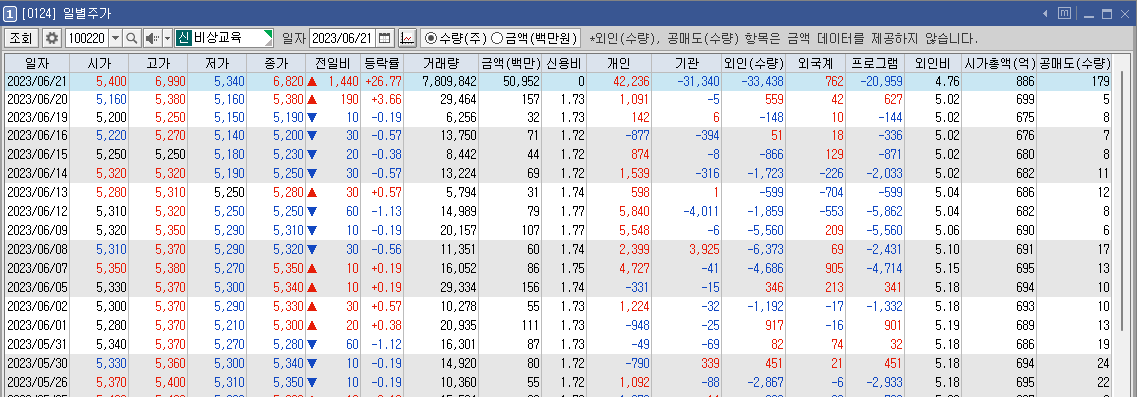This screenshot has height=397, width=1137.
Task: Click the short sale value 179
Action: [1101, 81]
